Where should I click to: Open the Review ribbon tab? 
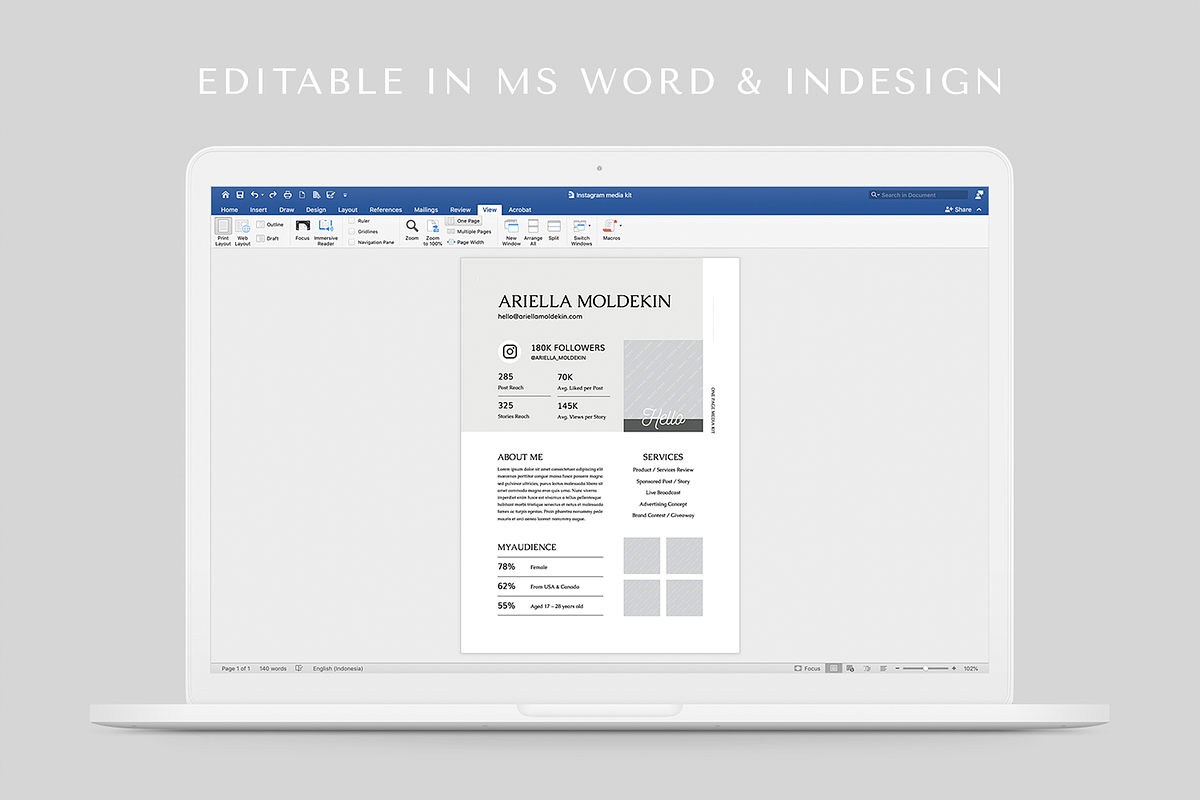tap(460, 210)
